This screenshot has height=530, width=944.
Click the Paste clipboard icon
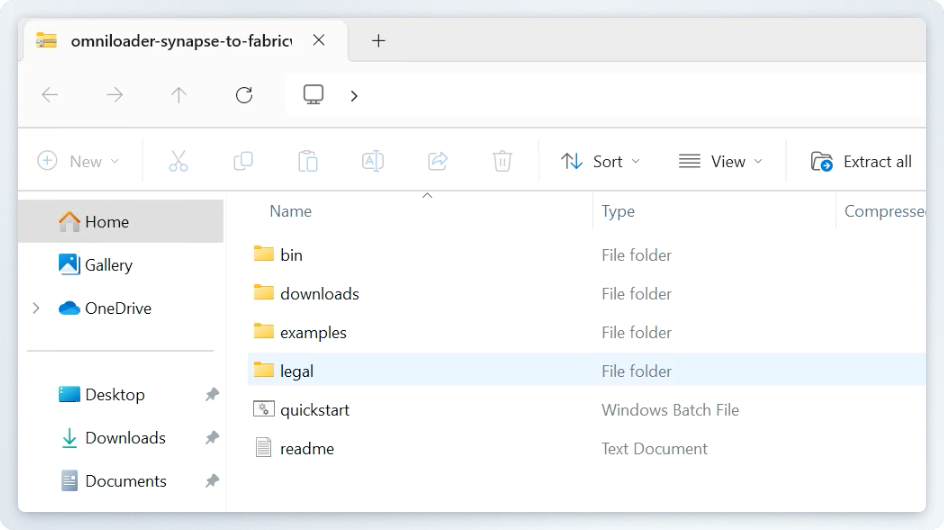[x=308, y=161]
